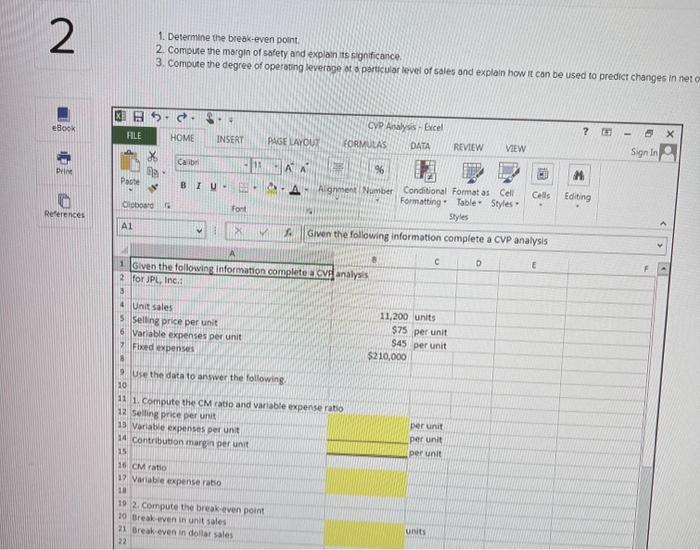Viewport: 700px width, 550px height.
Task: Select the column C header
Action: pos(436,262)
